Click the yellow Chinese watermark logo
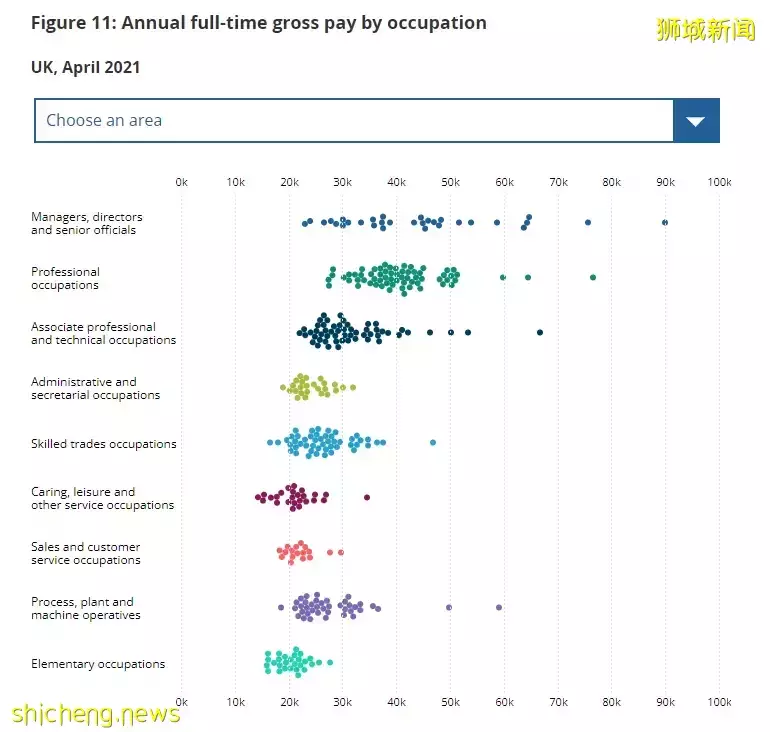Viewport: 770px width, 732px height. click(x=706, y=29)
